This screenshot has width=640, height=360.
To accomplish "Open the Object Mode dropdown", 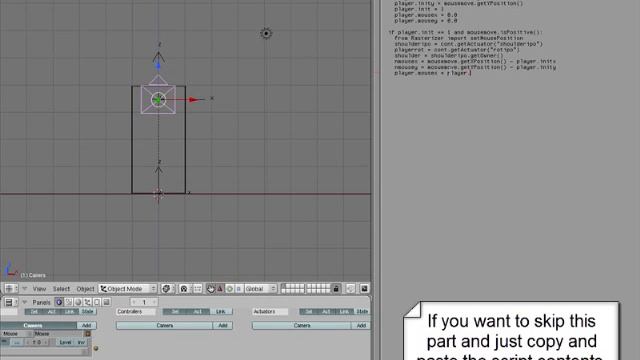I will click(128, 289).
